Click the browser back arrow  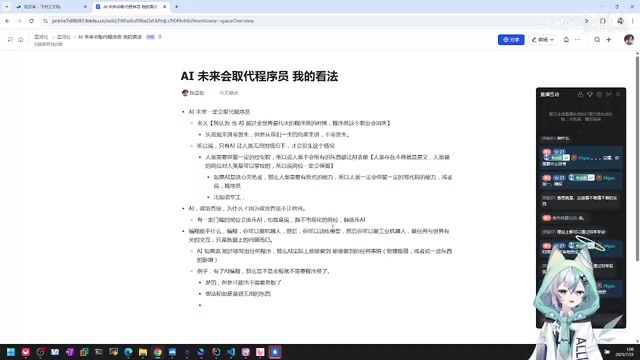coord(7,21)
